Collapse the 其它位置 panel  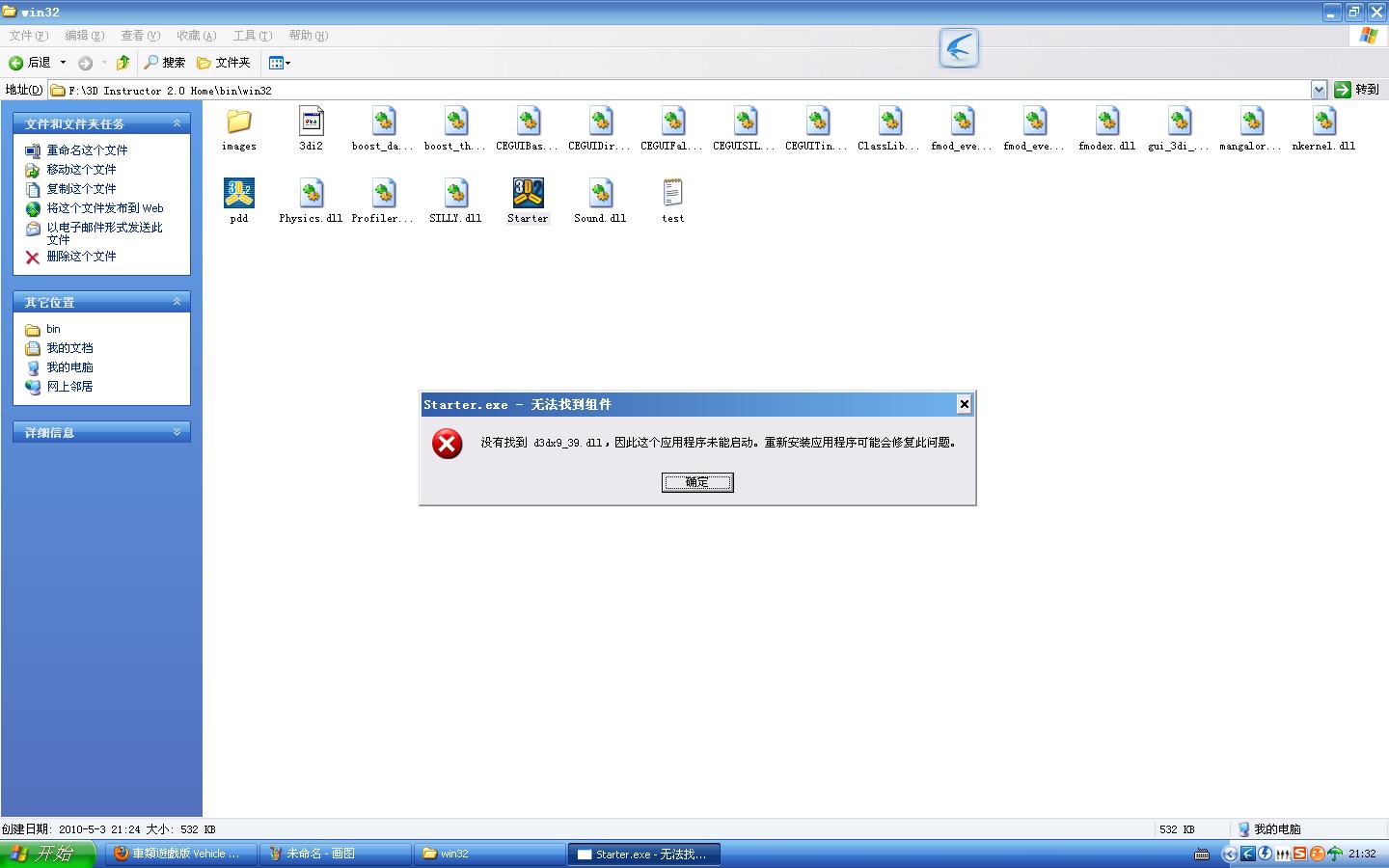(177, 302)
